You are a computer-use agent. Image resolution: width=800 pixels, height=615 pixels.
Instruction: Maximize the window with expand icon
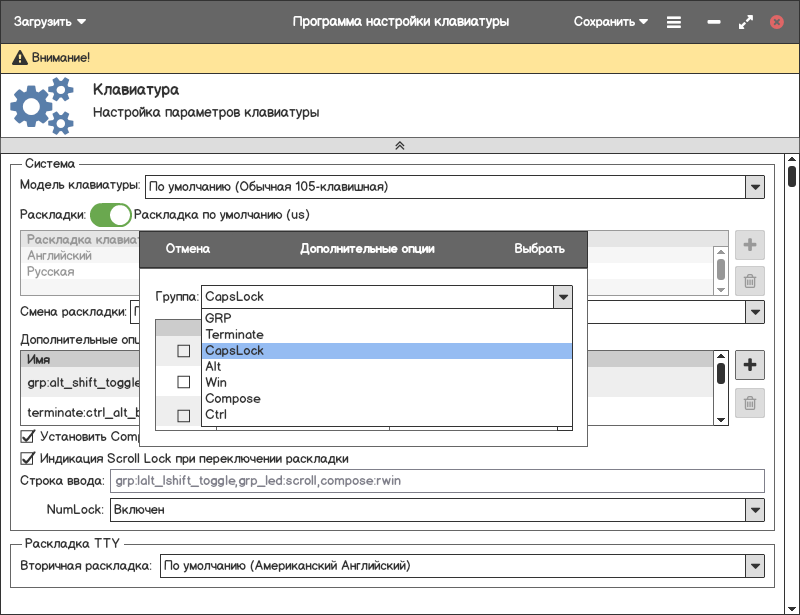(x=745, y=22)
